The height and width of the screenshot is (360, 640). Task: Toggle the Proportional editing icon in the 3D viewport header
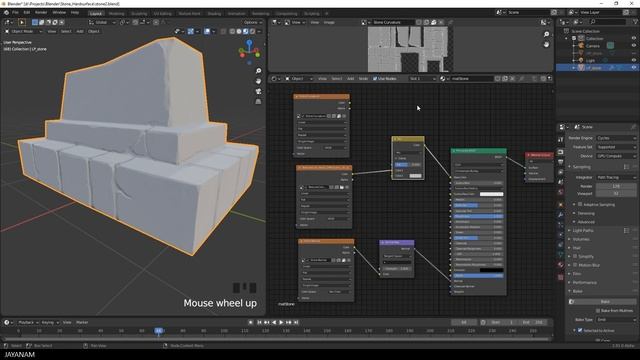coord(156,22)
